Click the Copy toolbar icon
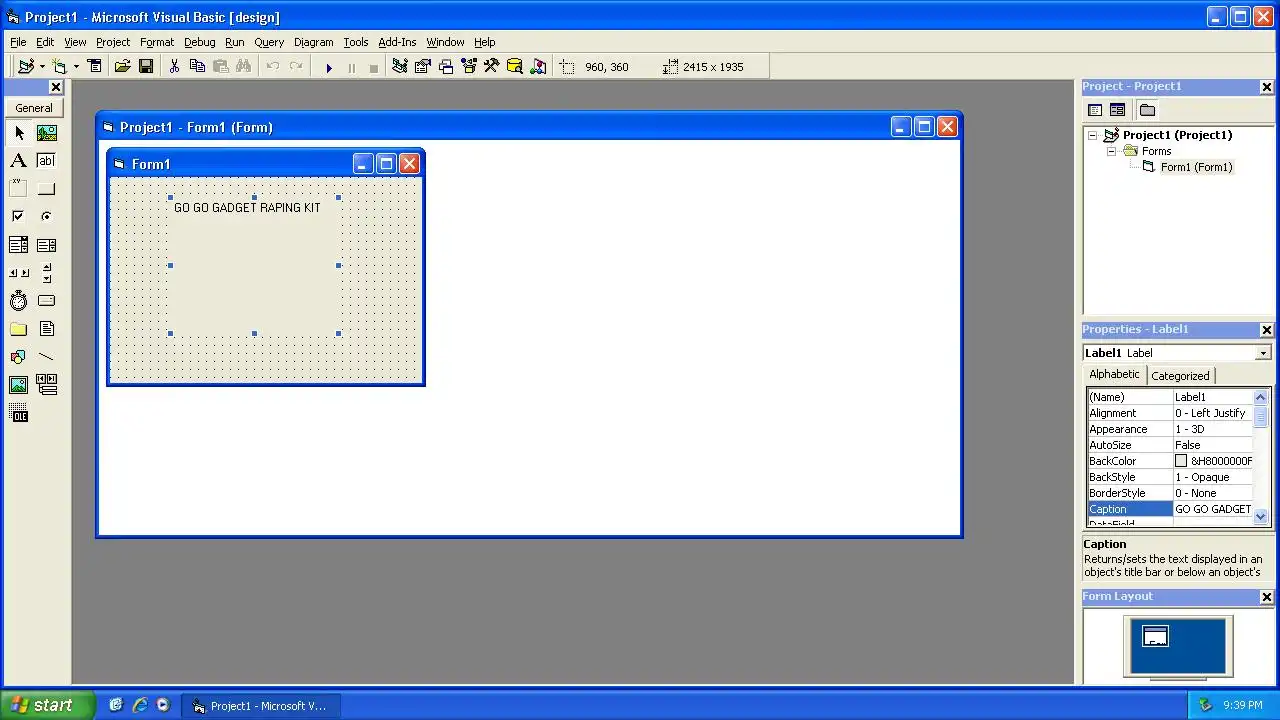 pos(197,67)
